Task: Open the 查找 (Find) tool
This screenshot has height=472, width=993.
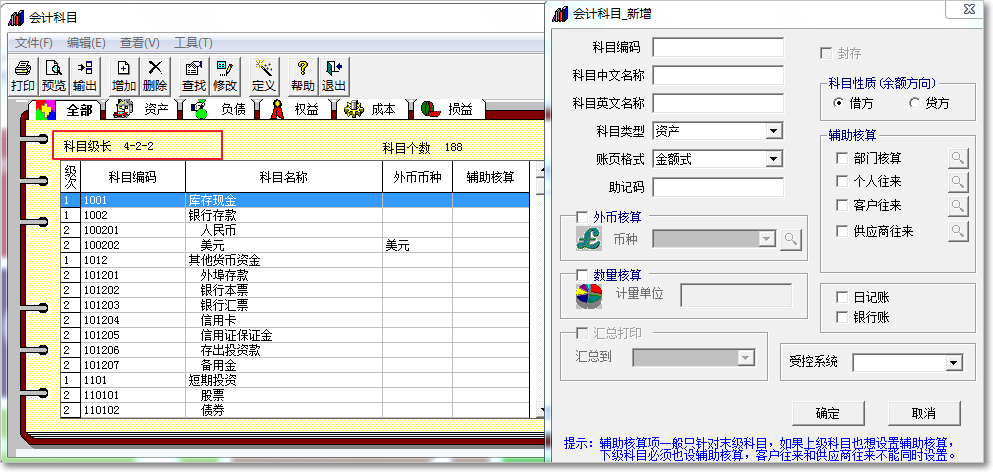Action: pyautogui.click(x=194, y=76)
